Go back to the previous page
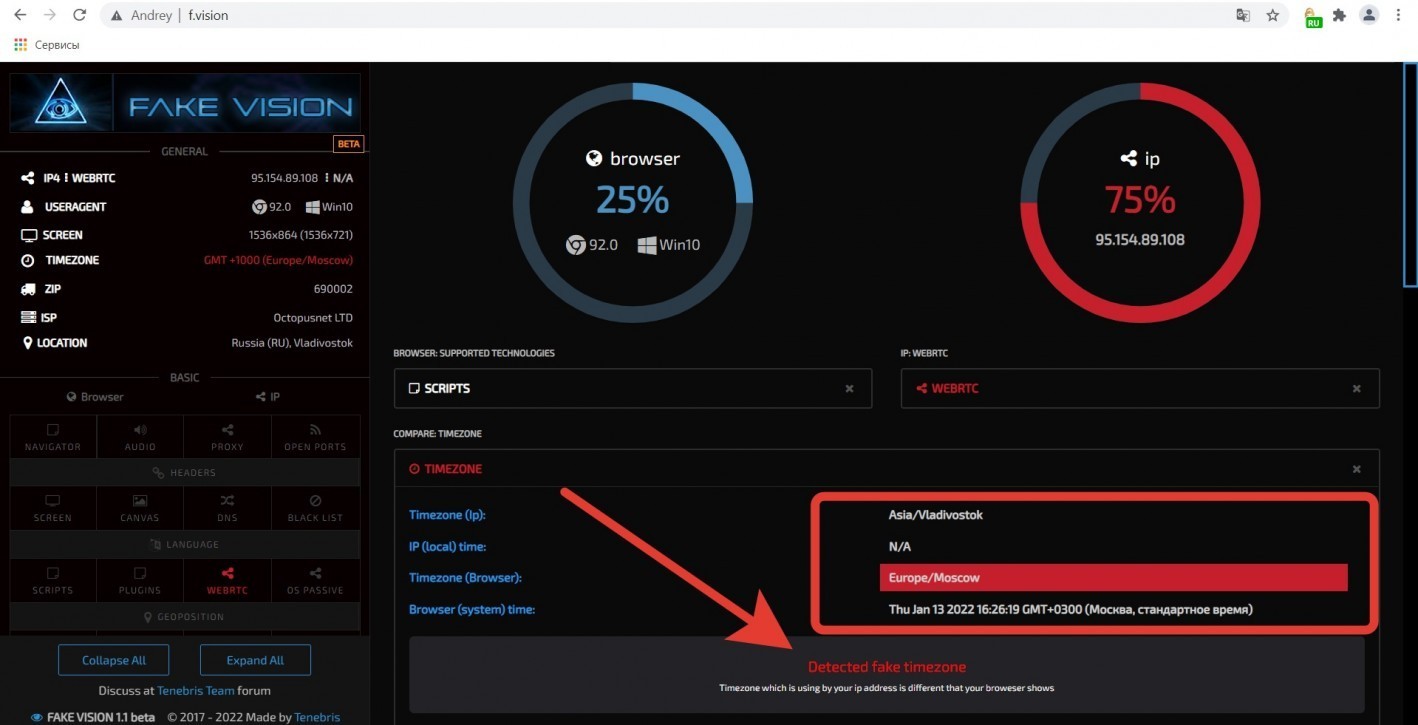Image resolution: width=1418 pixels, height=725 pixels. (20, 16)
